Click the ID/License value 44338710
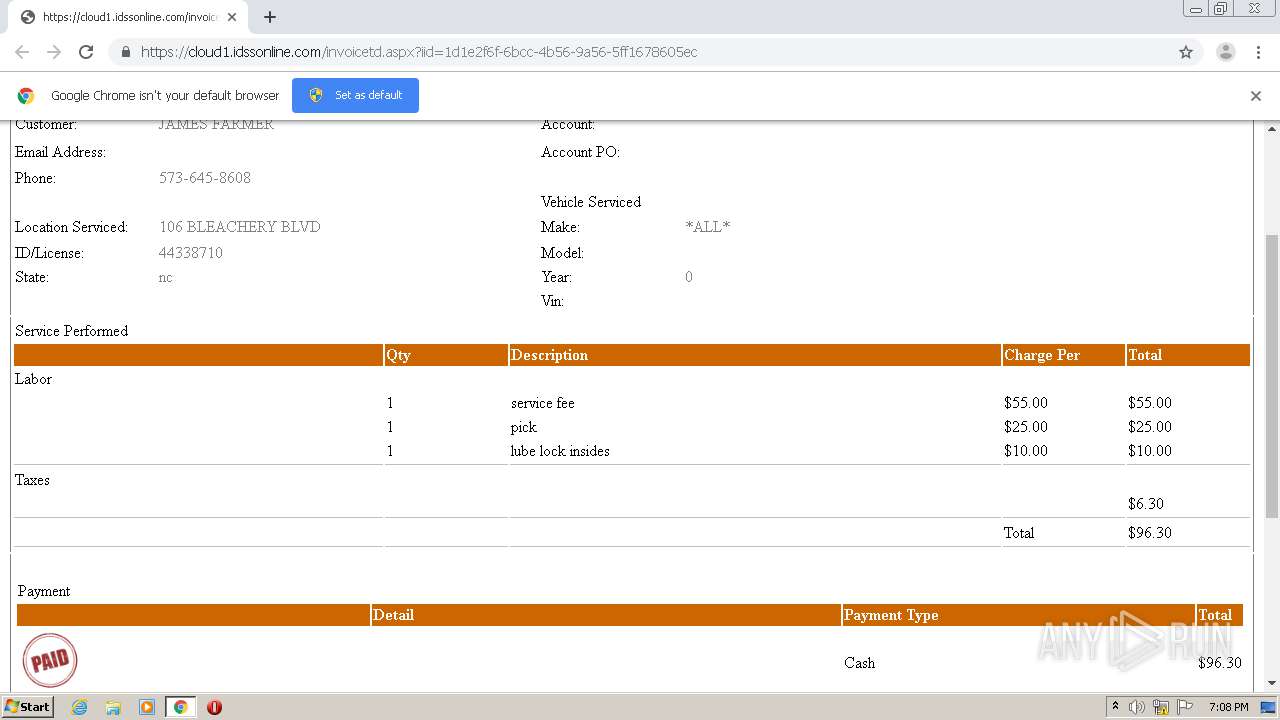Screen dimensions: 1280x720 pyautogui.click(x=191, y=253)
